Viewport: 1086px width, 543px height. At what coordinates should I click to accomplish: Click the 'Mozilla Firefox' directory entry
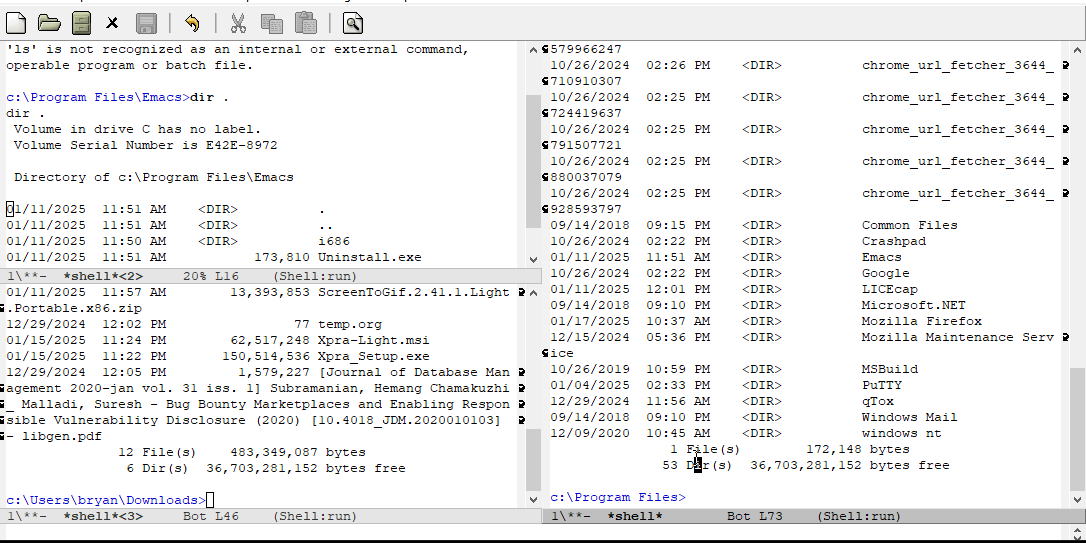click(922, 321)
